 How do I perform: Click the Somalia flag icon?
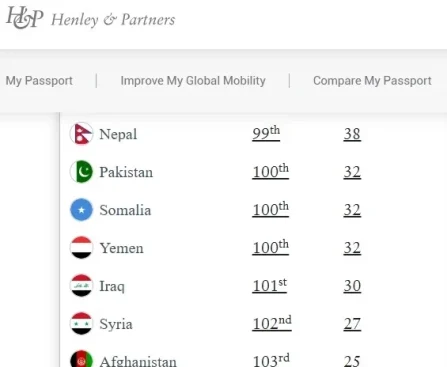click(81, 210)
